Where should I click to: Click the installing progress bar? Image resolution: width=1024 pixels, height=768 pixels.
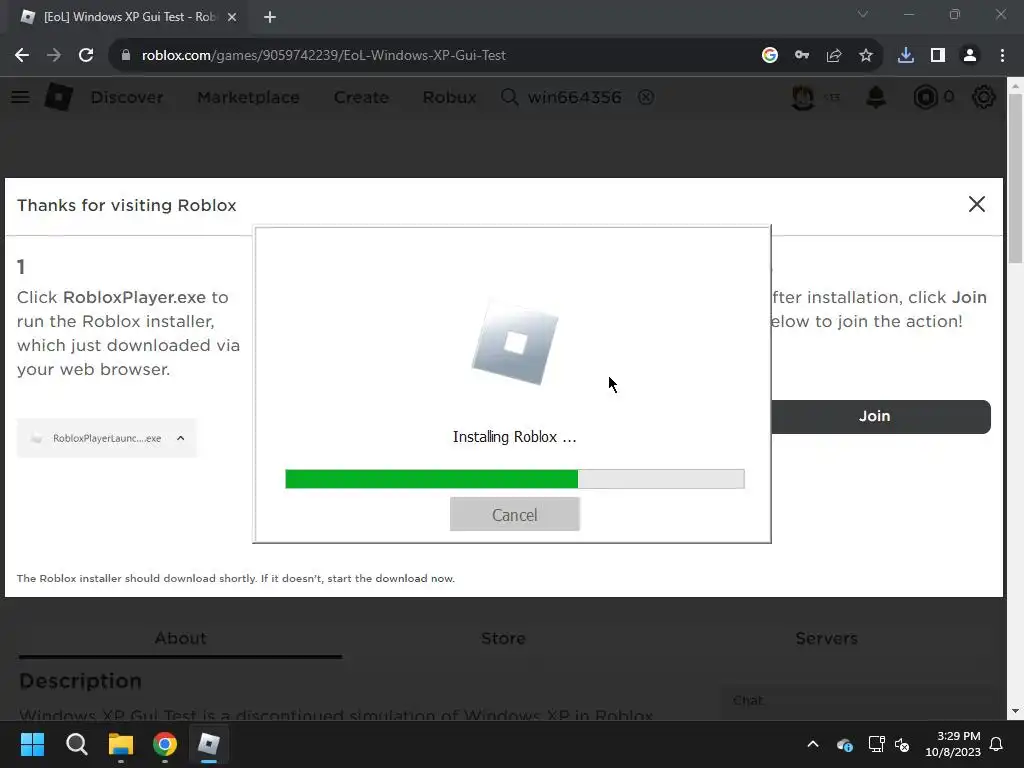tap(515, 479)
